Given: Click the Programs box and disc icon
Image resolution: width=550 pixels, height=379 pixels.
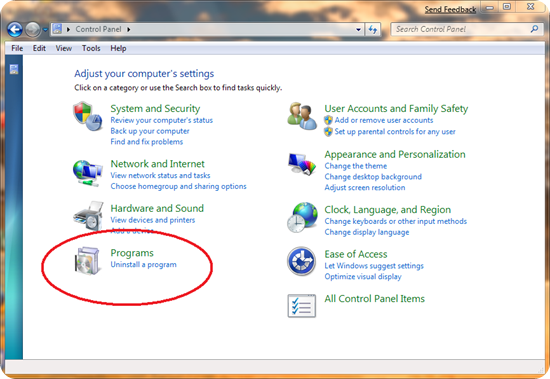Looking at the screenshot, I should (87, 260).
